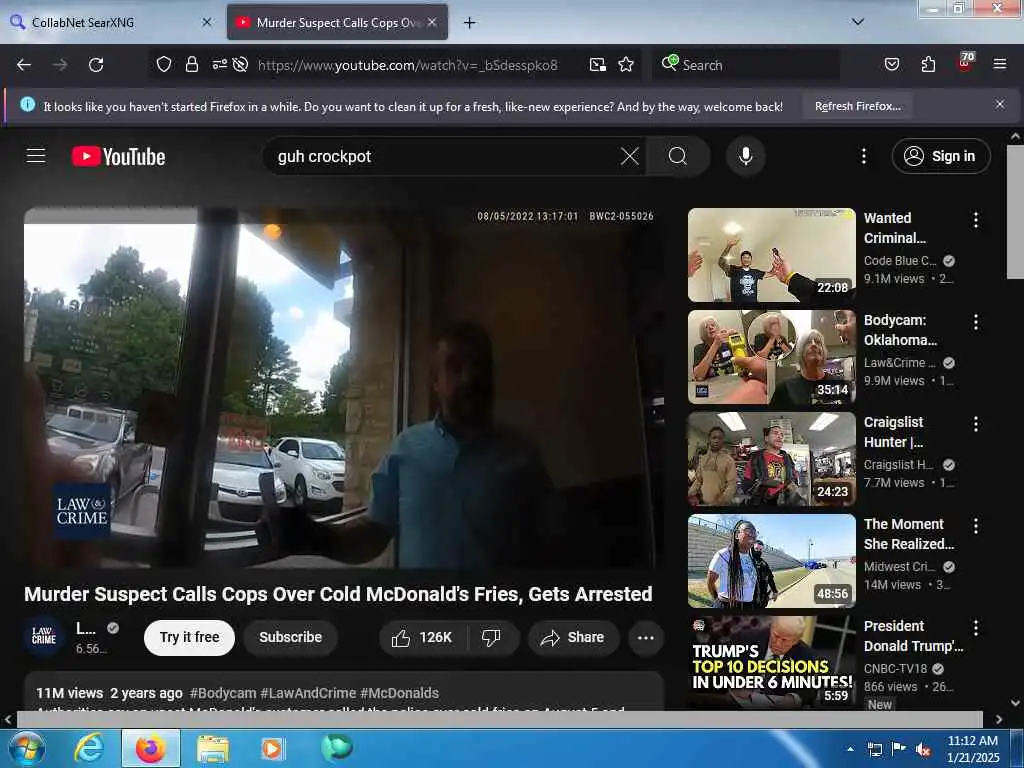Open YouTube settings three-dot menu
1024x768 pixels.
click(863, 156)
